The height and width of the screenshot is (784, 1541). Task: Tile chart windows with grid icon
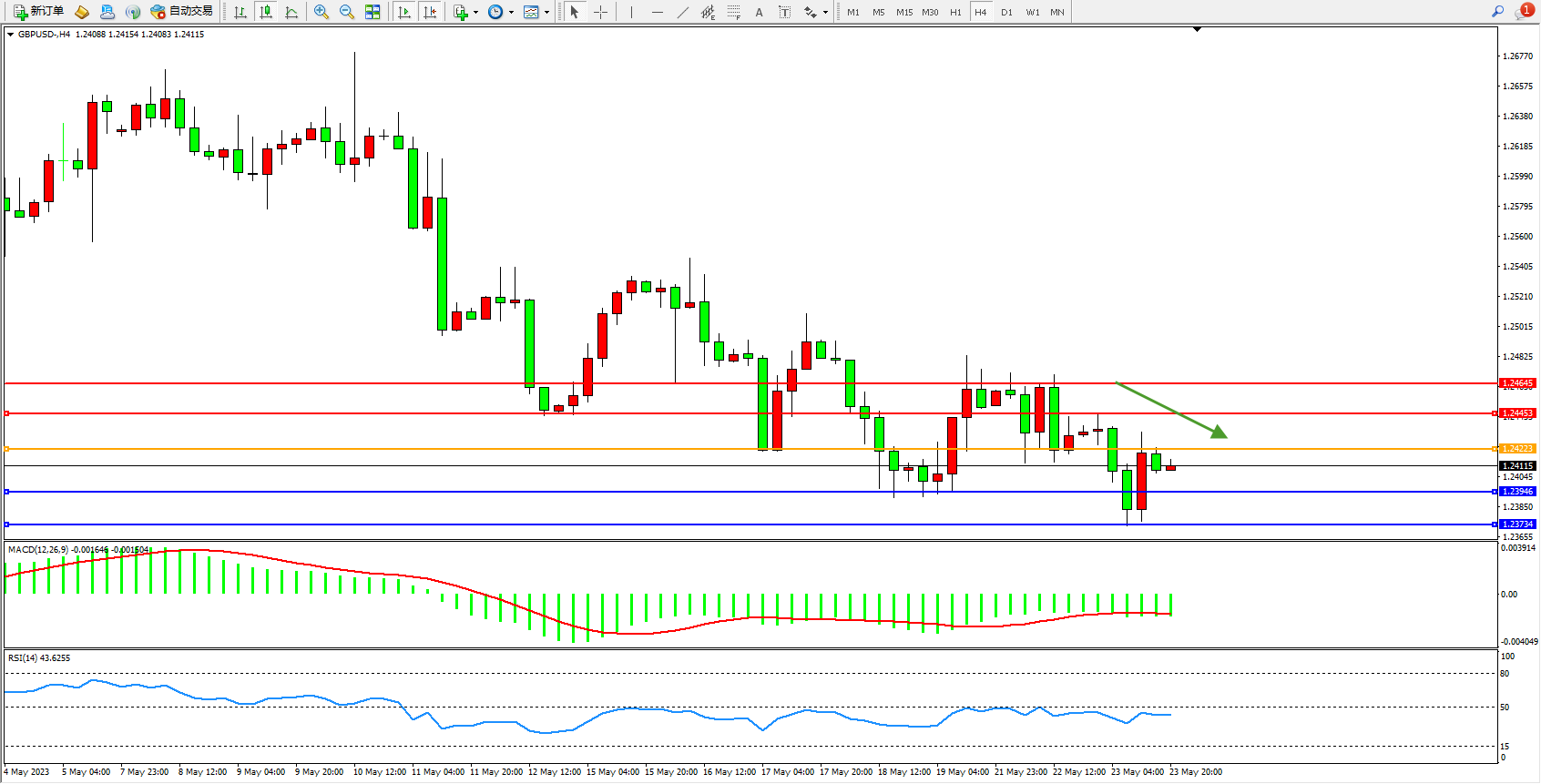click(372, 12)
